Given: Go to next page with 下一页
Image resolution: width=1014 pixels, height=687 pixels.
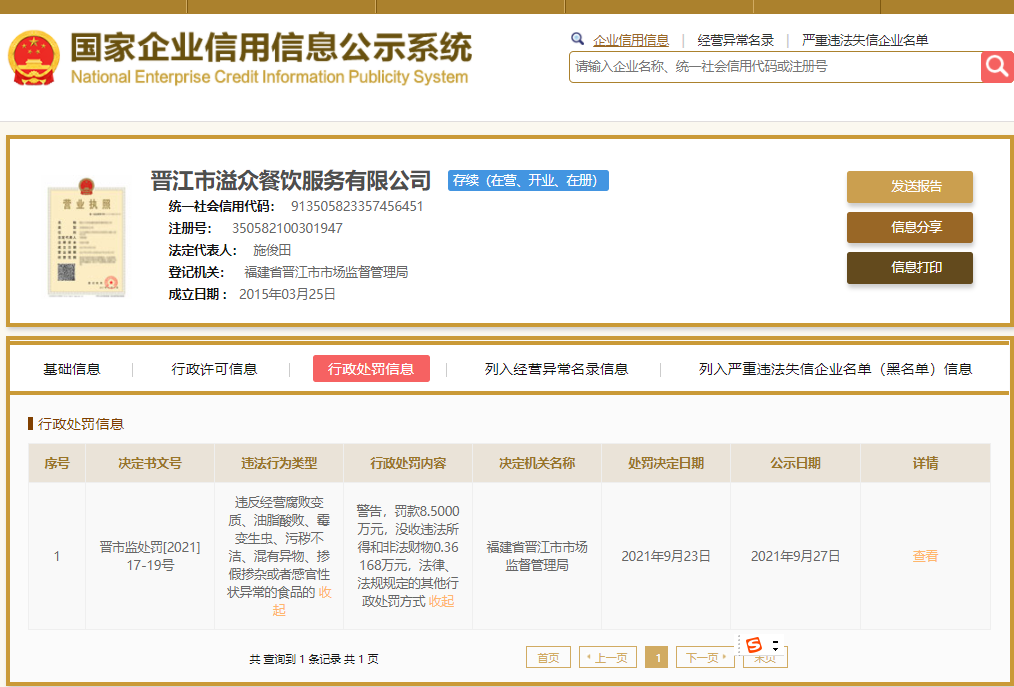Looking at the screenshot, I should point(705,658).
